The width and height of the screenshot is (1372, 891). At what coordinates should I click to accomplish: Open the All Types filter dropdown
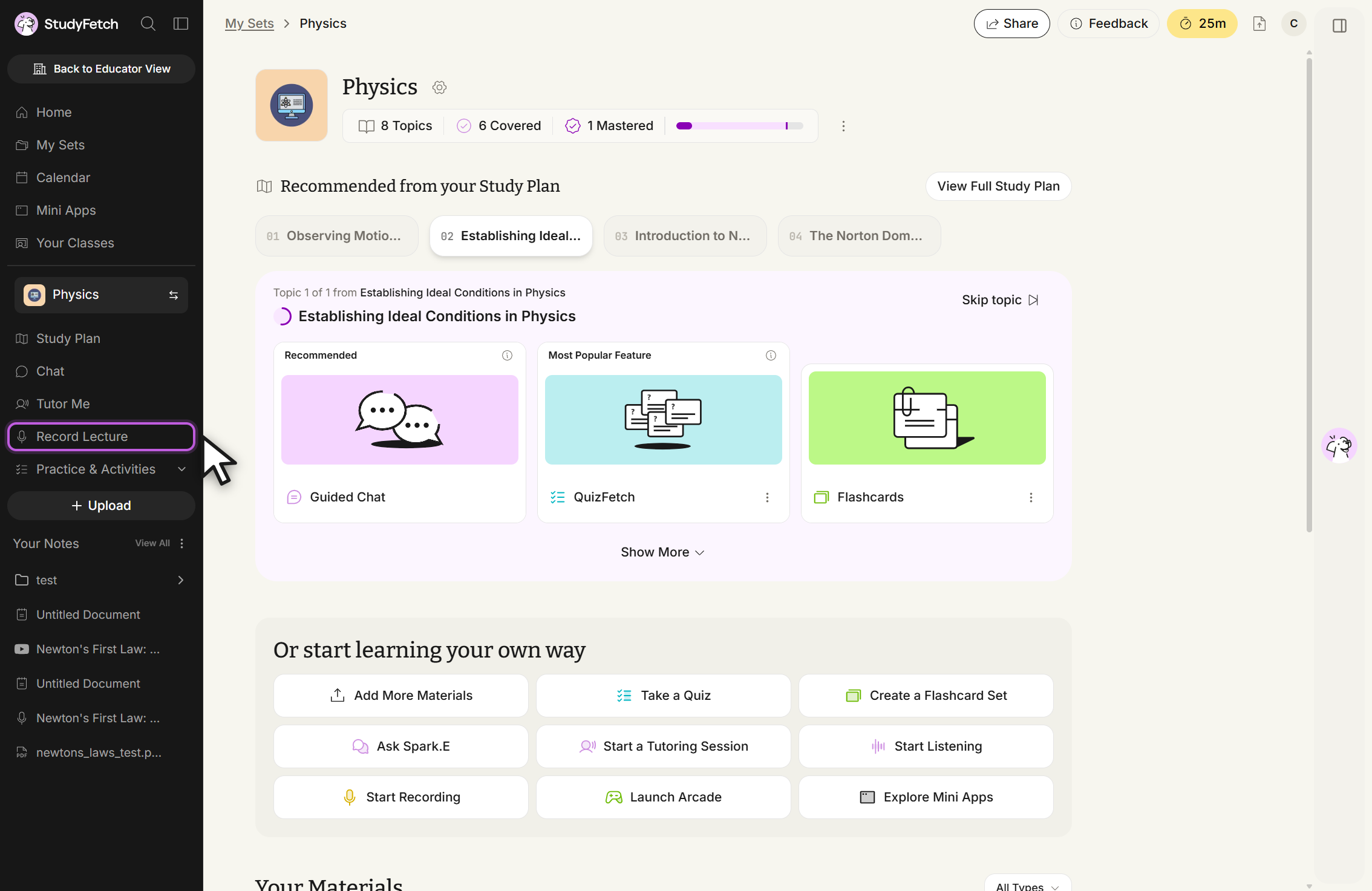[x=1027, y=886]
